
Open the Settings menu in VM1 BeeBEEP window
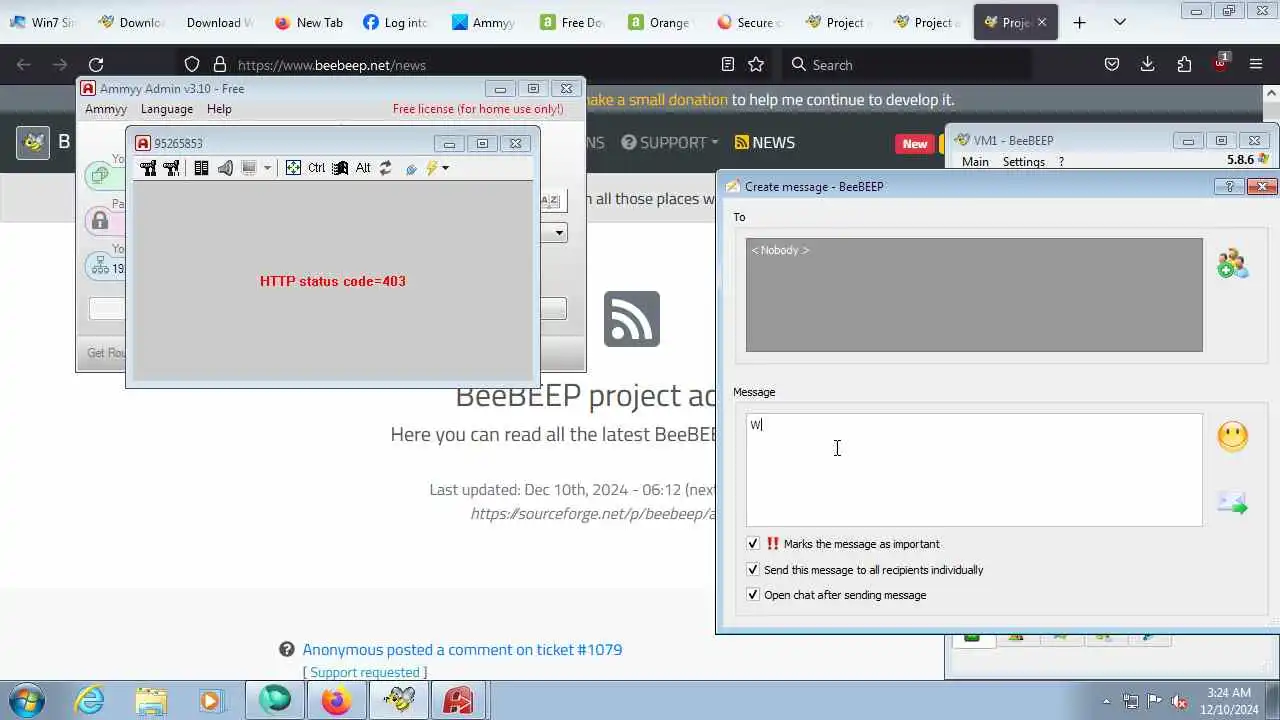coord(1024,162)
